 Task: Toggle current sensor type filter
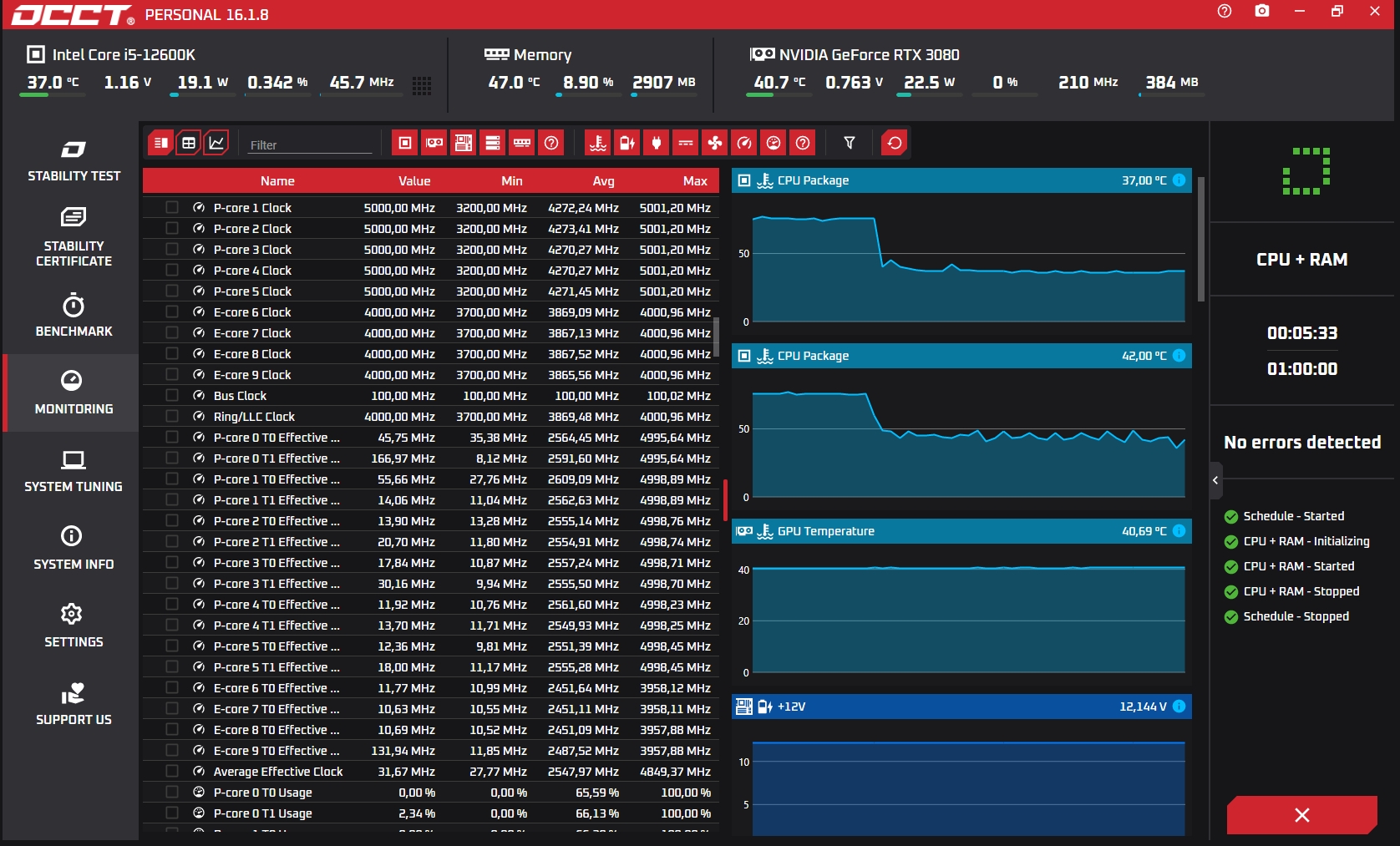686,143
